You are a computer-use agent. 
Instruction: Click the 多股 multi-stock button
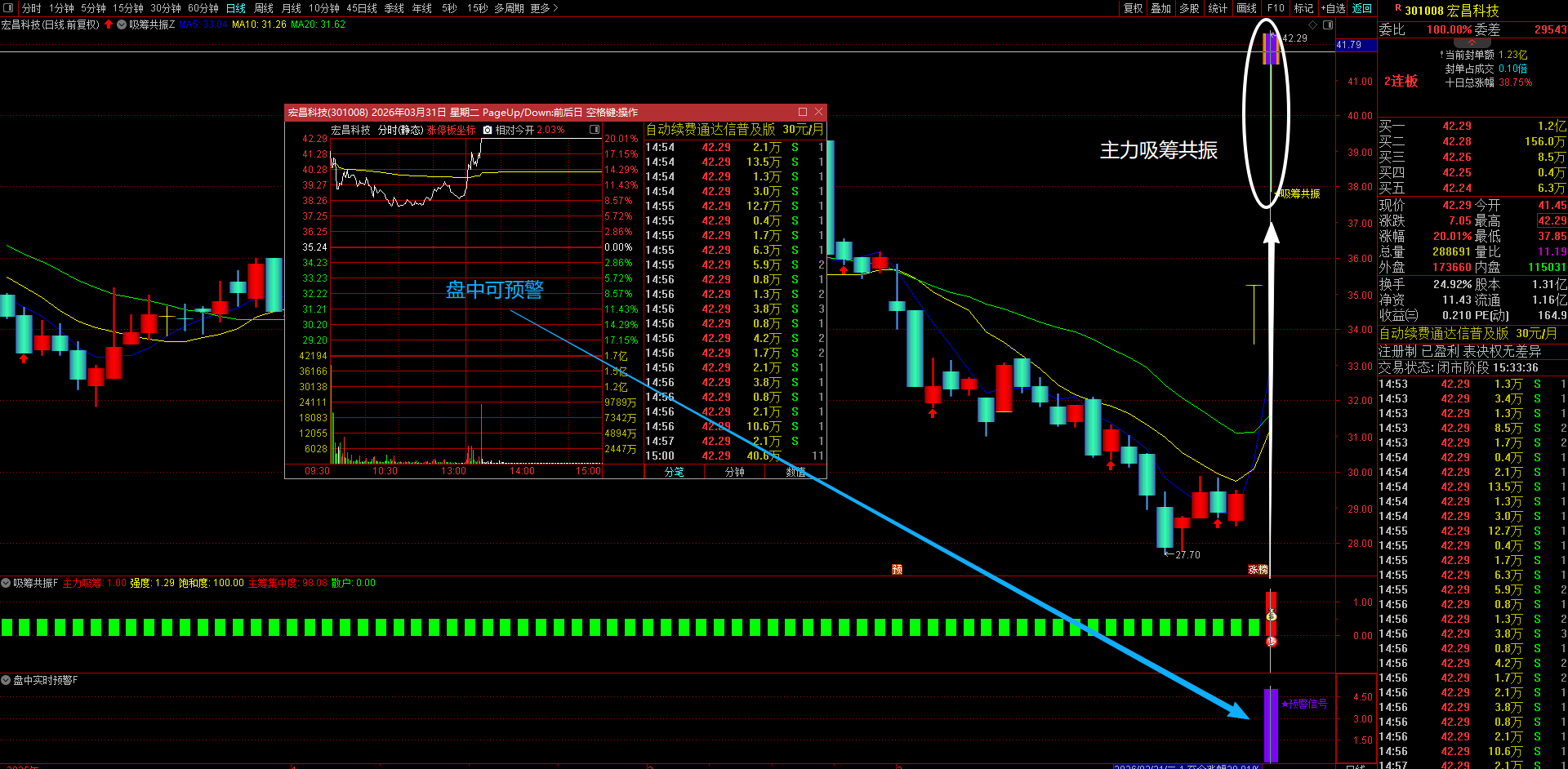click(x=1190, y=8)
